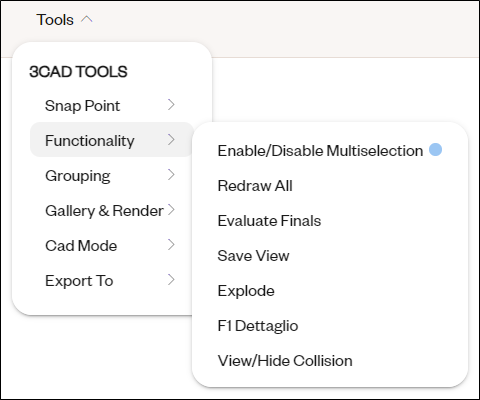
Task: Click the Gallery & Render arrow icon
Action: [x=171, y=210]
